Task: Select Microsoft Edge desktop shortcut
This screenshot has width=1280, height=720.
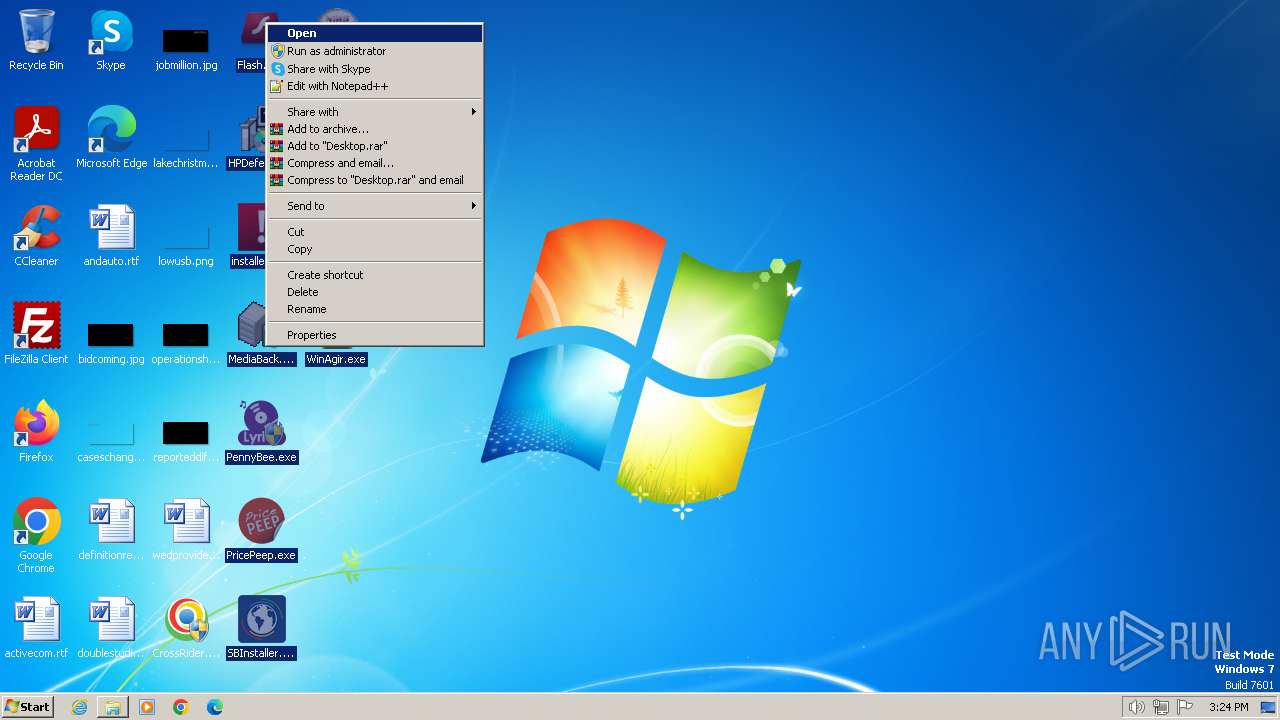Action: tap(111, 138)
